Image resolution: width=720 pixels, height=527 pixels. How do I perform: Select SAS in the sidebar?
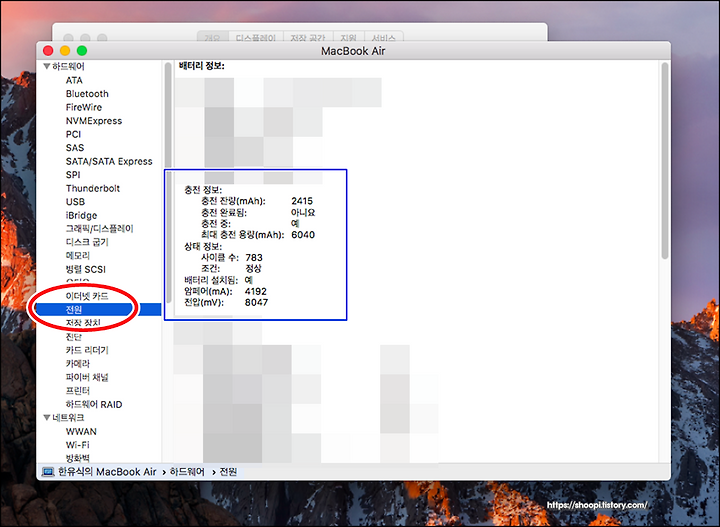pyautogui.click(x=75, y=148)
